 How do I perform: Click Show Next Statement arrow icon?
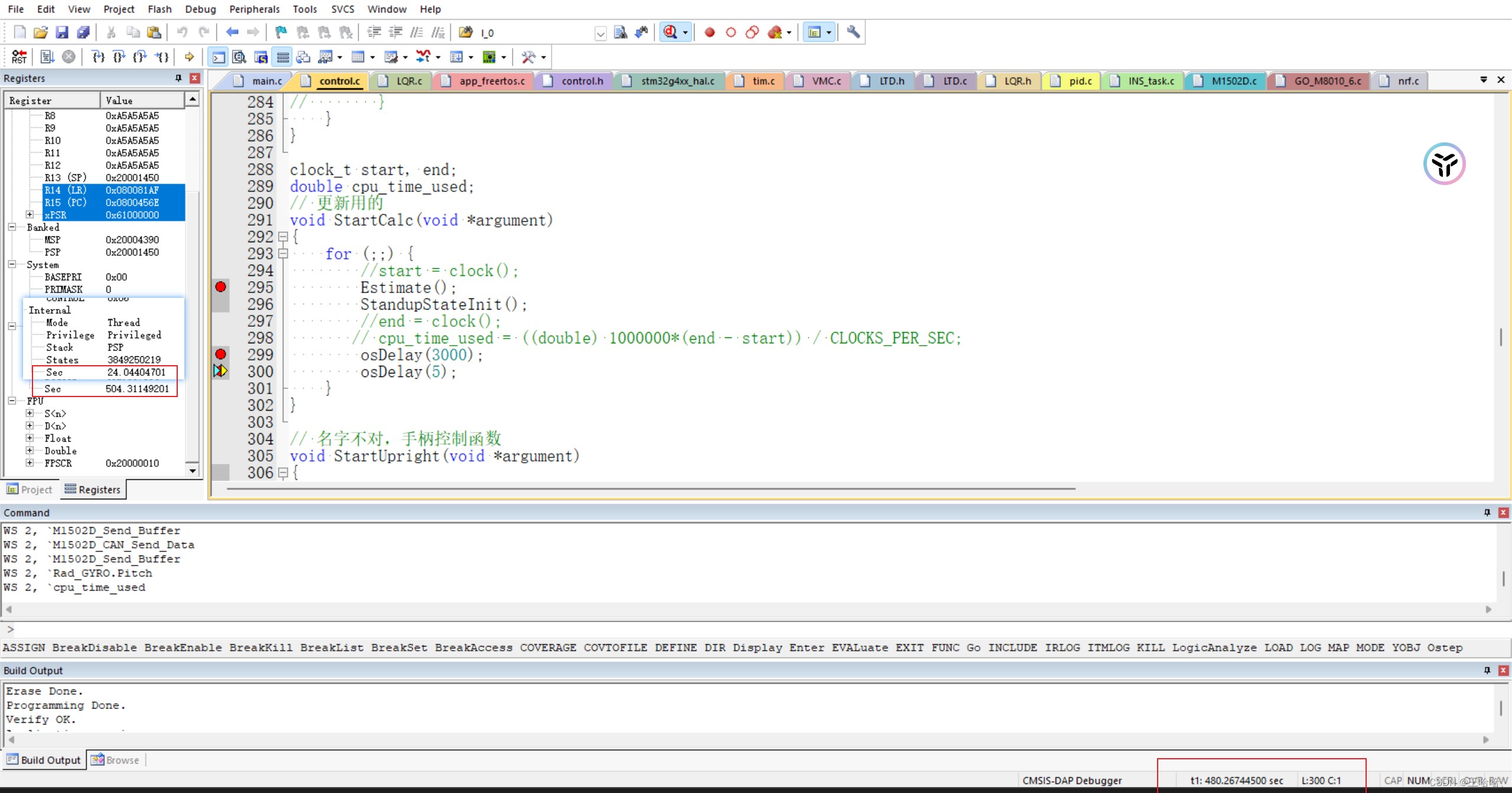pos(189,57)
